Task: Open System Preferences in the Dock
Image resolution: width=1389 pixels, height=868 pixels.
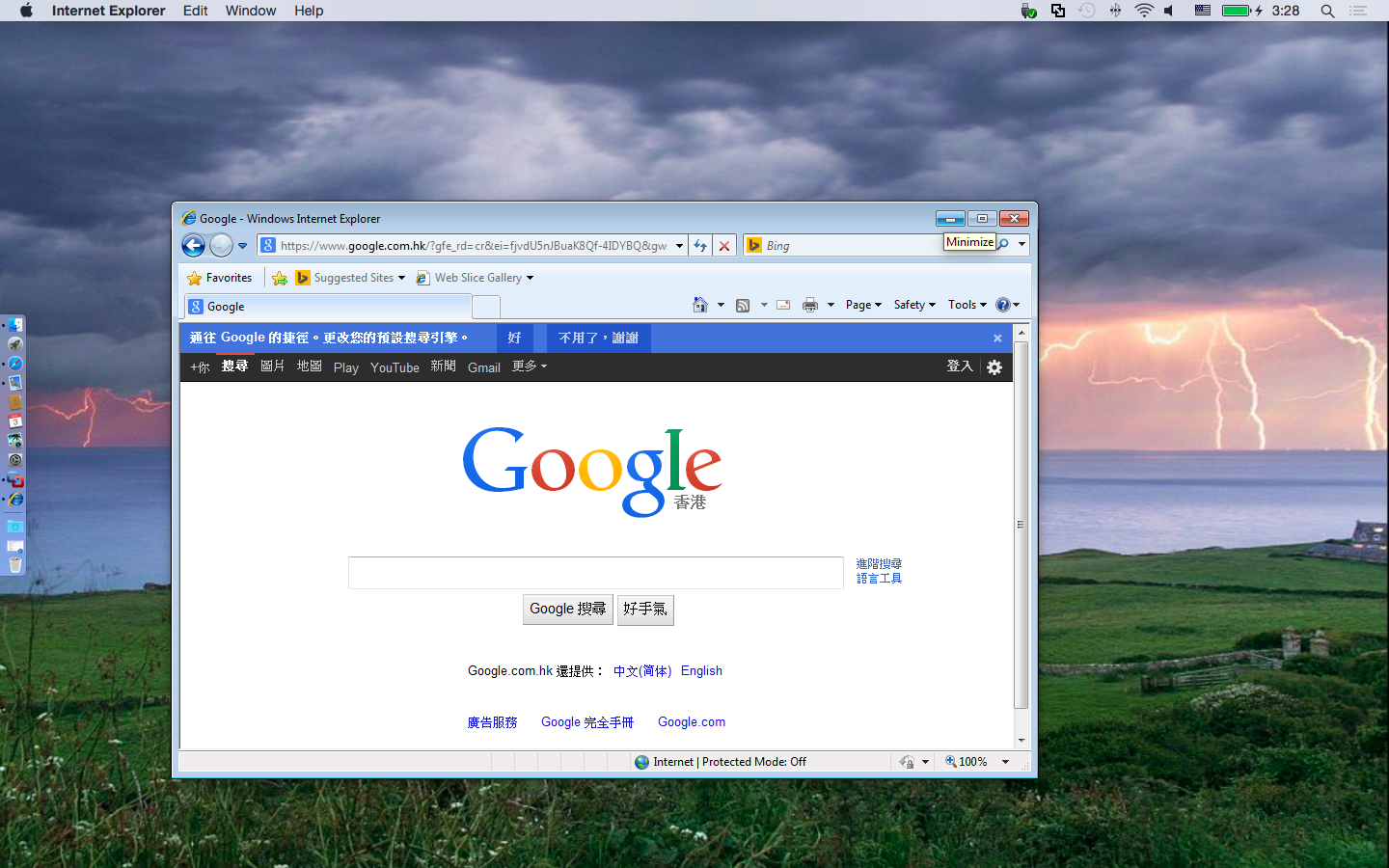Action: point(15,460)
